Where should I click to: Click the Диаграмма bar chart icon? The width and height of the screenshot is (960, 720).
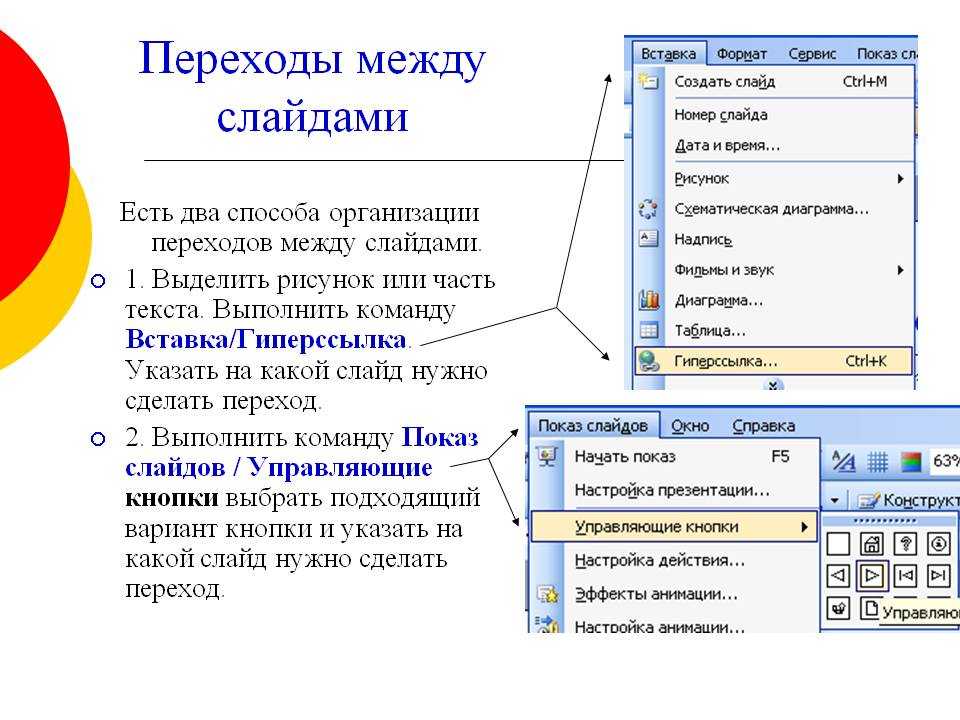point(648,299)
